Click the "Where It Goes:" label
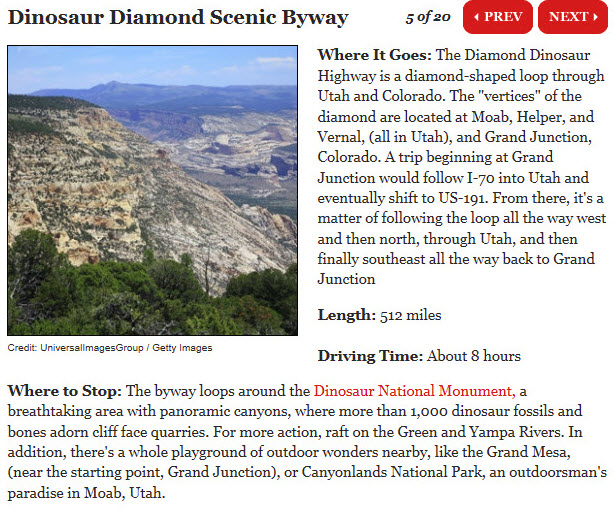 point(374,55)
